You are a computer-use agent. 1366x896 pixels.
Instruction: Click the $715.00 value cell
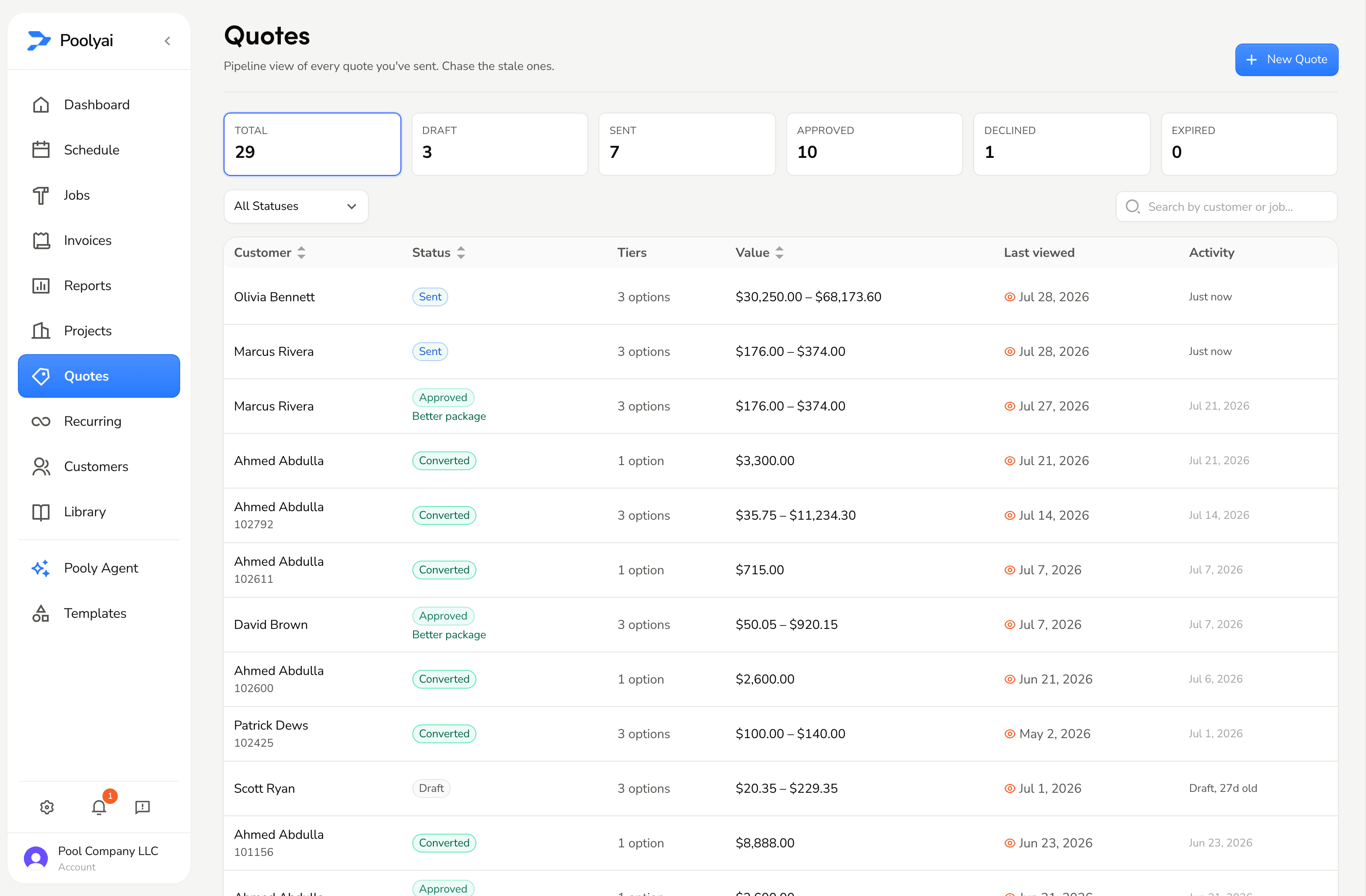[x=759, y=570]
